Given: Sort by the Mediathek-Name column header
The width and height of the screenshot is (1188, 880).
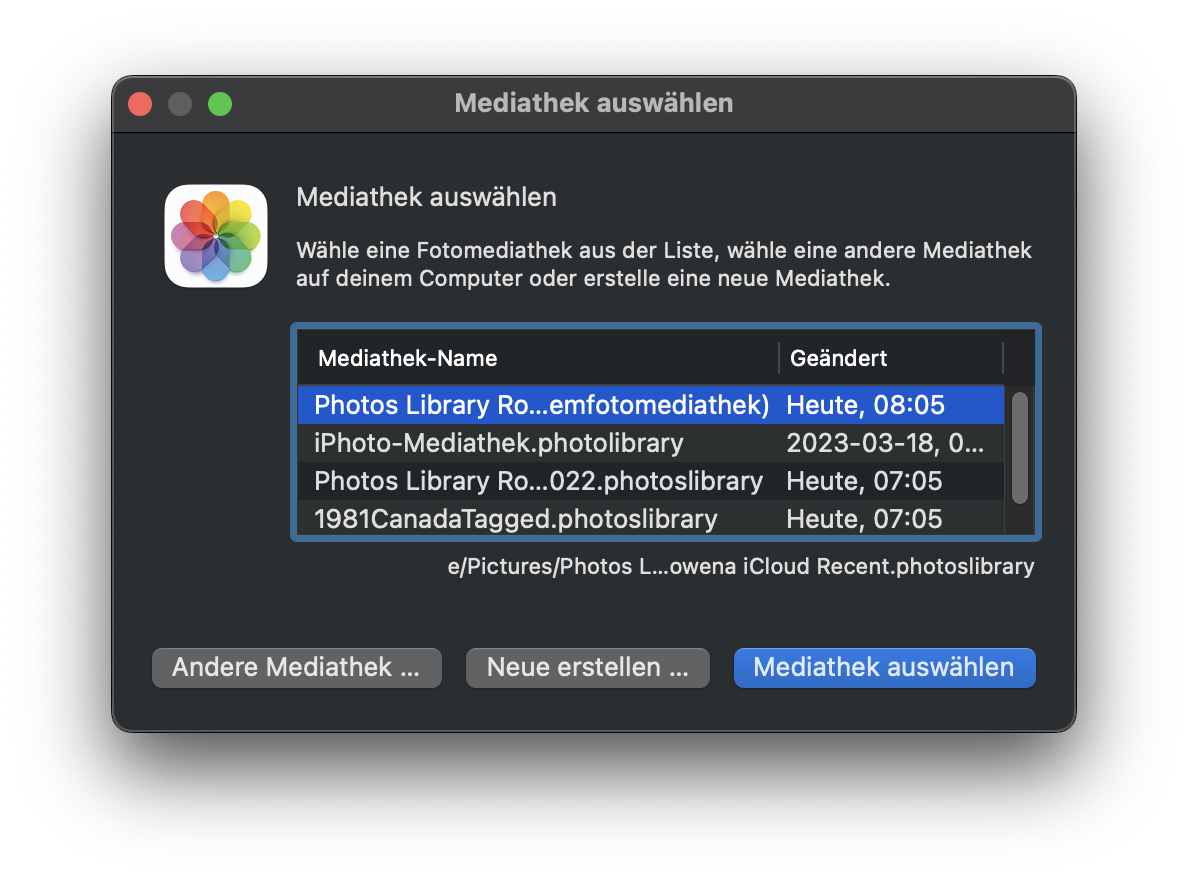Looking at the screenshot, I should coord(408,358).
